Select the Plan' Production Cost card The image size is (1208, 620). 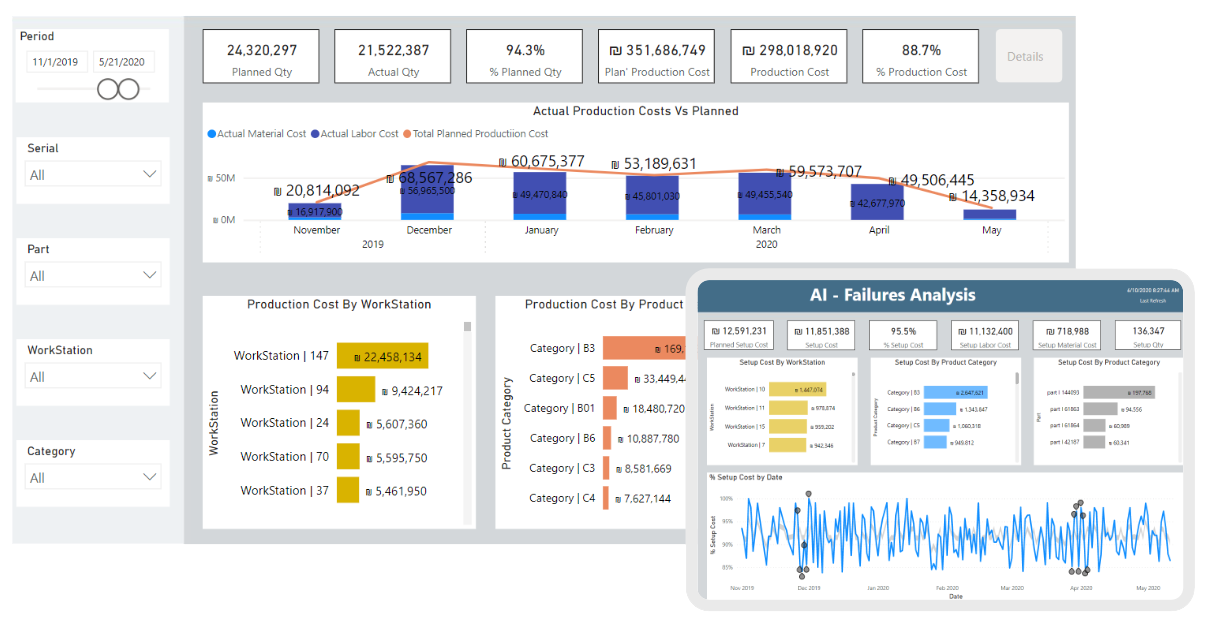point(657,57)
